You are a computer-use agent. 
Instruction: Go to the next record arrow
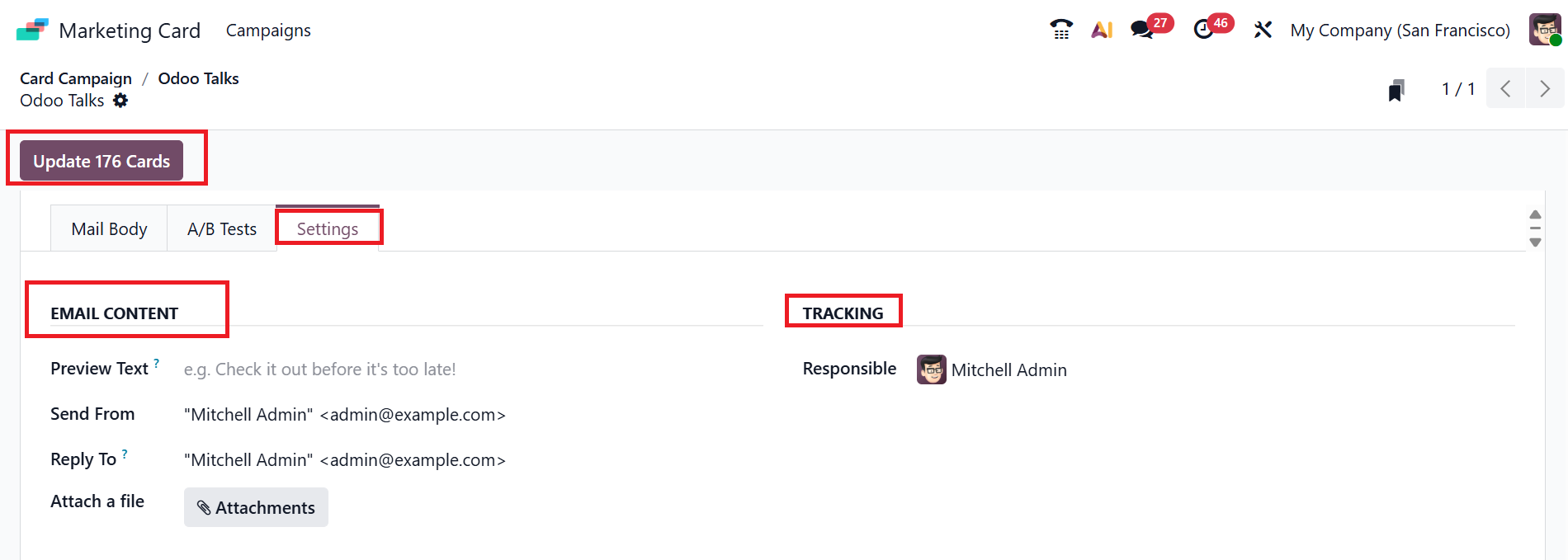click(1545, 89)
